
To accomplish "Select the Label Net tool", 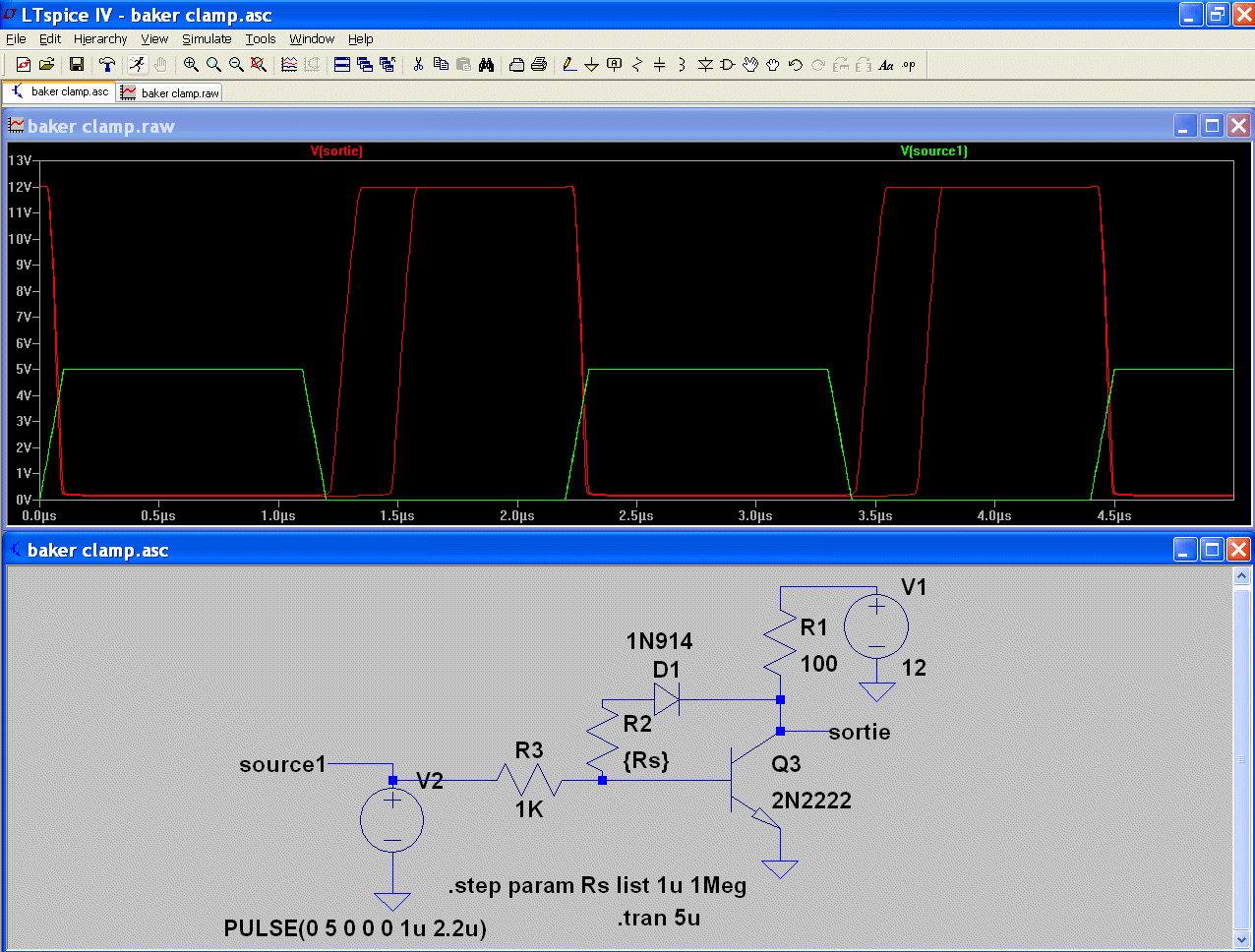I will [615, 65].
